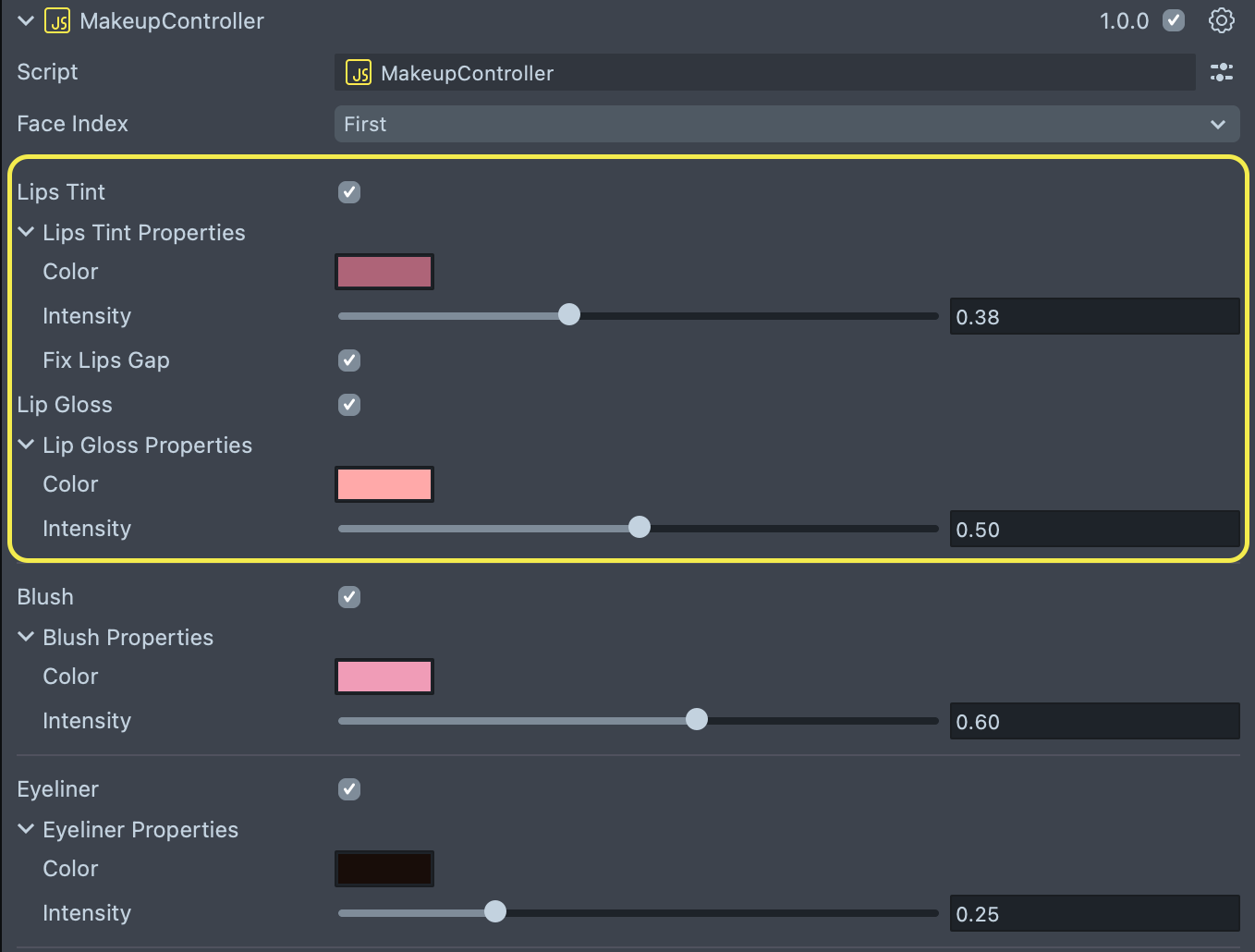The image size is (1255, 952).
Task: Collapse the Blush Properties group
Action: pos(26,637)
